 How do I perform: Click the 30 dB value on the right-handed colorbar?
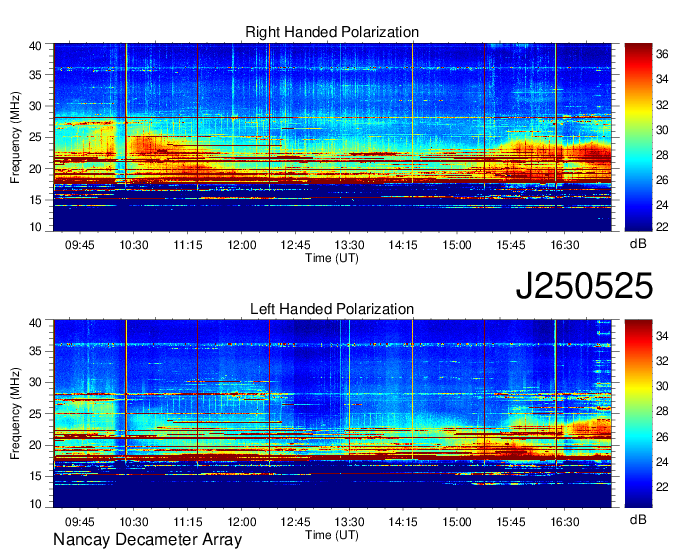pyautogui.click(x=662, y=130)
